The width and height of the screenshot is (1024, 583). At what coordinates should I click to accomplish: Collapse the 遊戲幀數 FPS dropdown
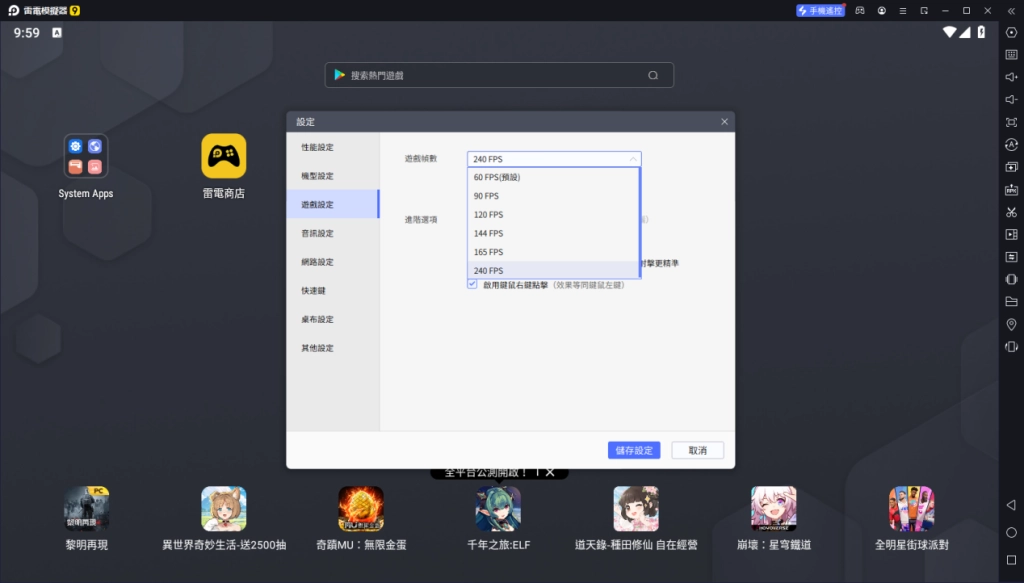click(x=632, y=159)
